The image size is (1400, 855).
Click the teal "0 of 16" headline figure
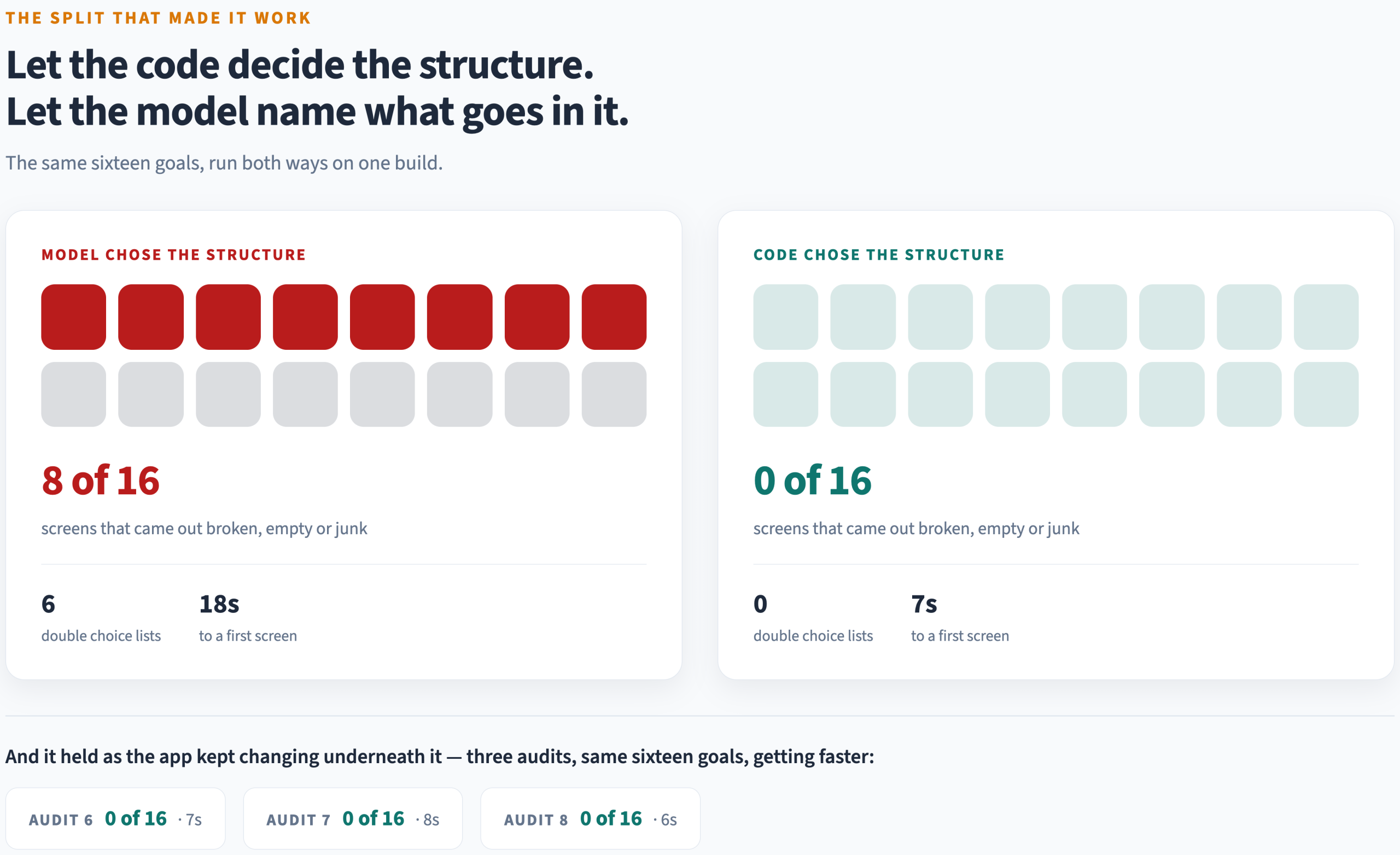point(813,481)
